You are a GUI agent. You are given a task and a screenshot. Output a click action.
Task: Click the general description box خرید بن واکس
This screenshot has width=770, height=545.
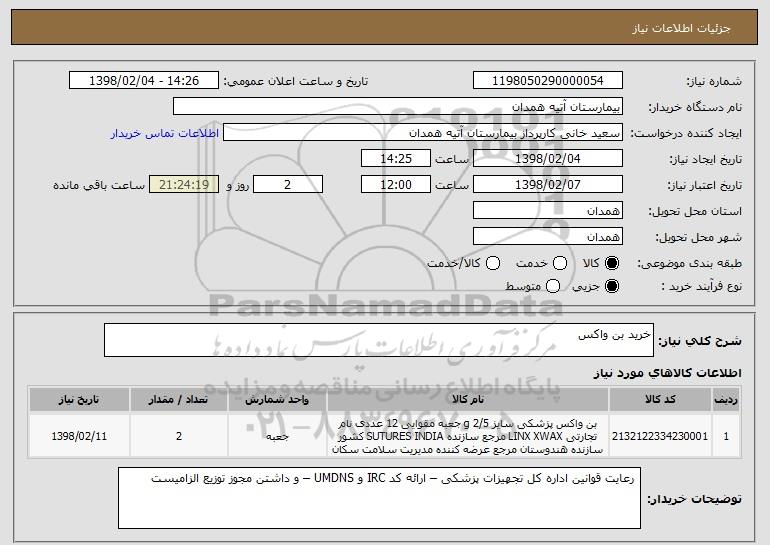(379, 340)
